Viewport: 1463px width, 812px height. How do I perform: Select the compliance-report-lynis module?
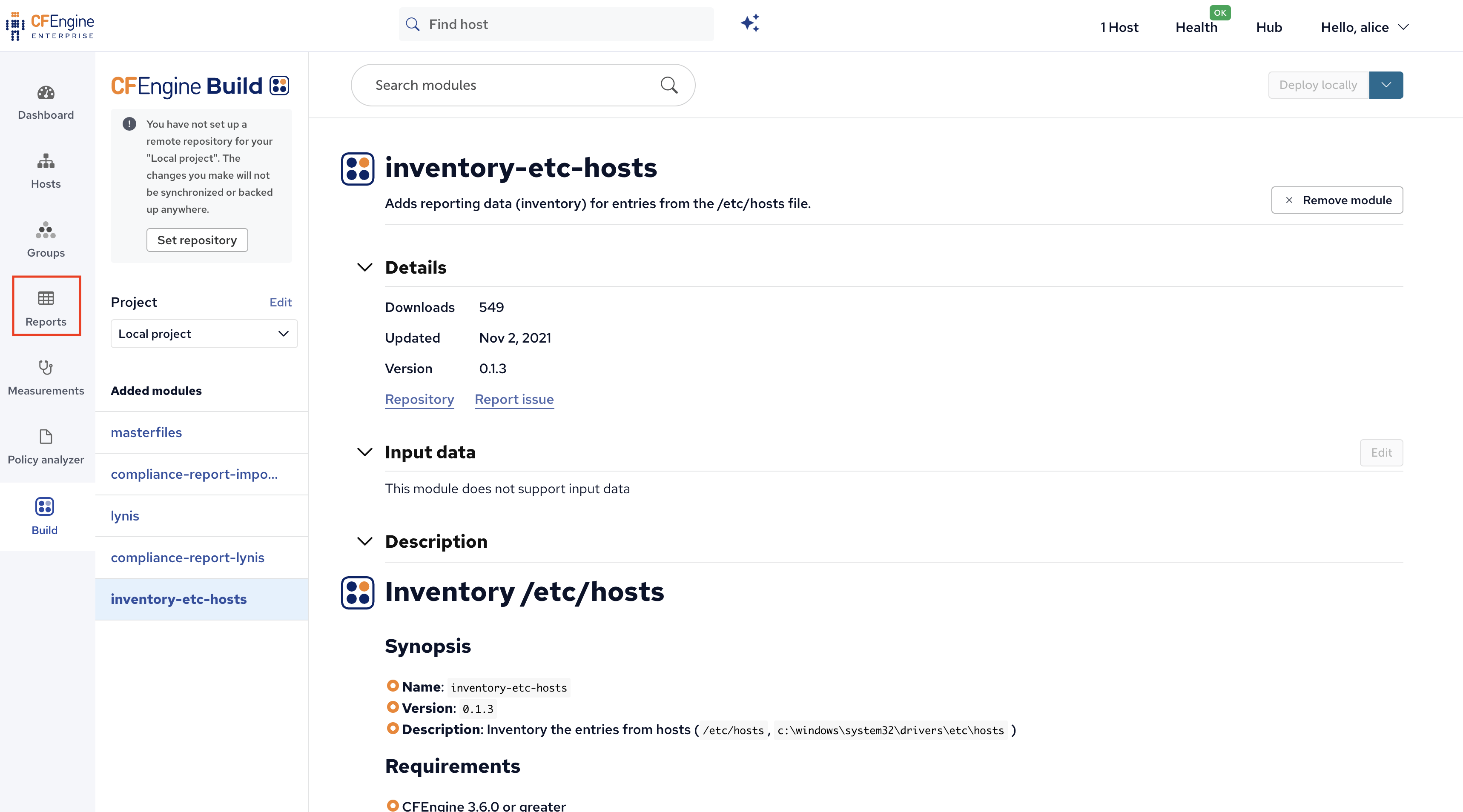click(202, 558)
